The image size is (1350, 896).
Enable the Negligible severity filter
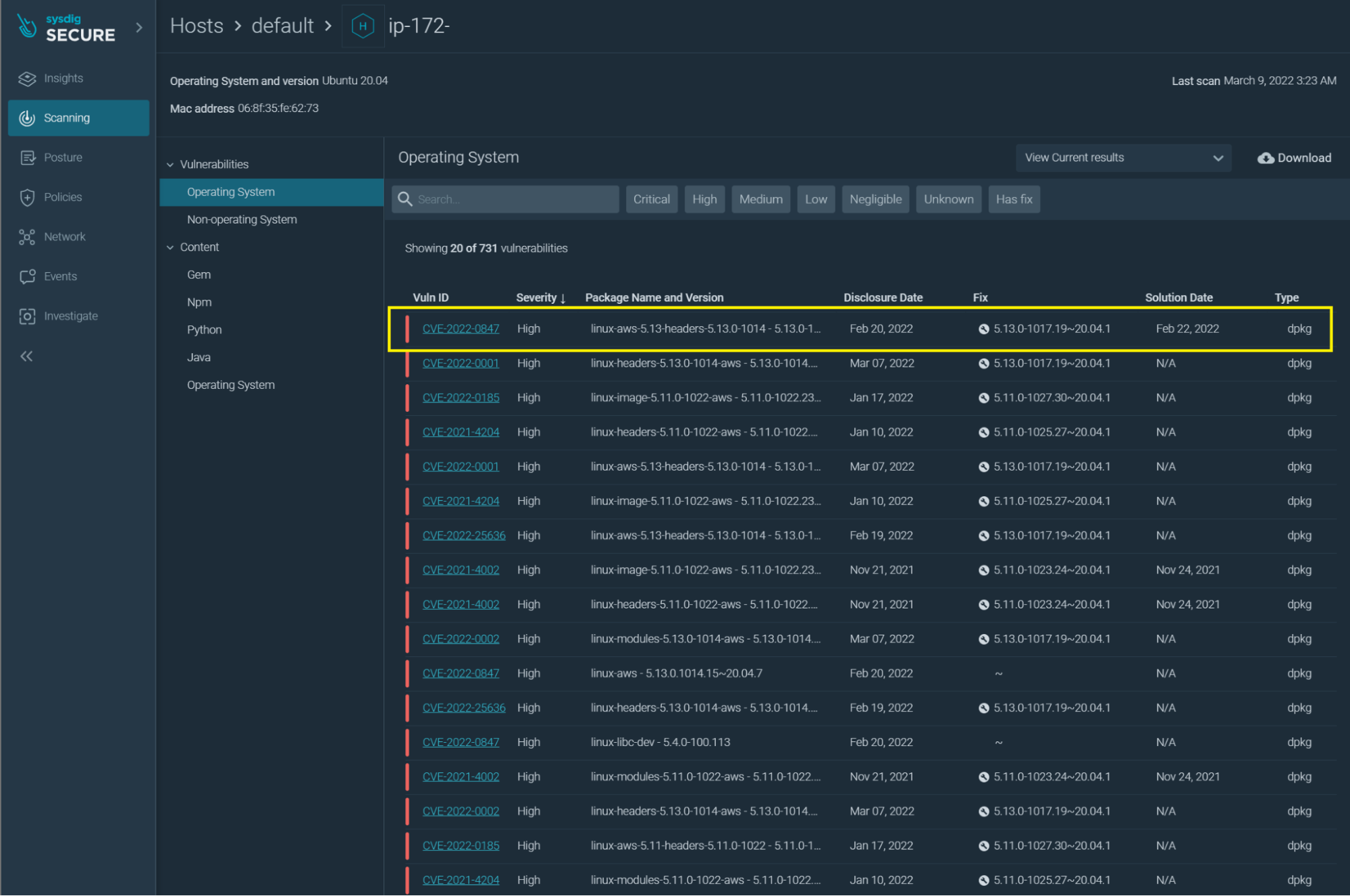pos(875,199)
